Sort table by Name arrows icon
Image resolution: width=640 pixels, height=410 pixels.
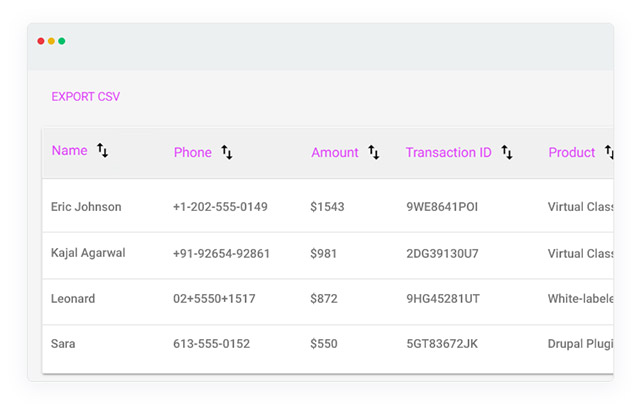(102, 150)
